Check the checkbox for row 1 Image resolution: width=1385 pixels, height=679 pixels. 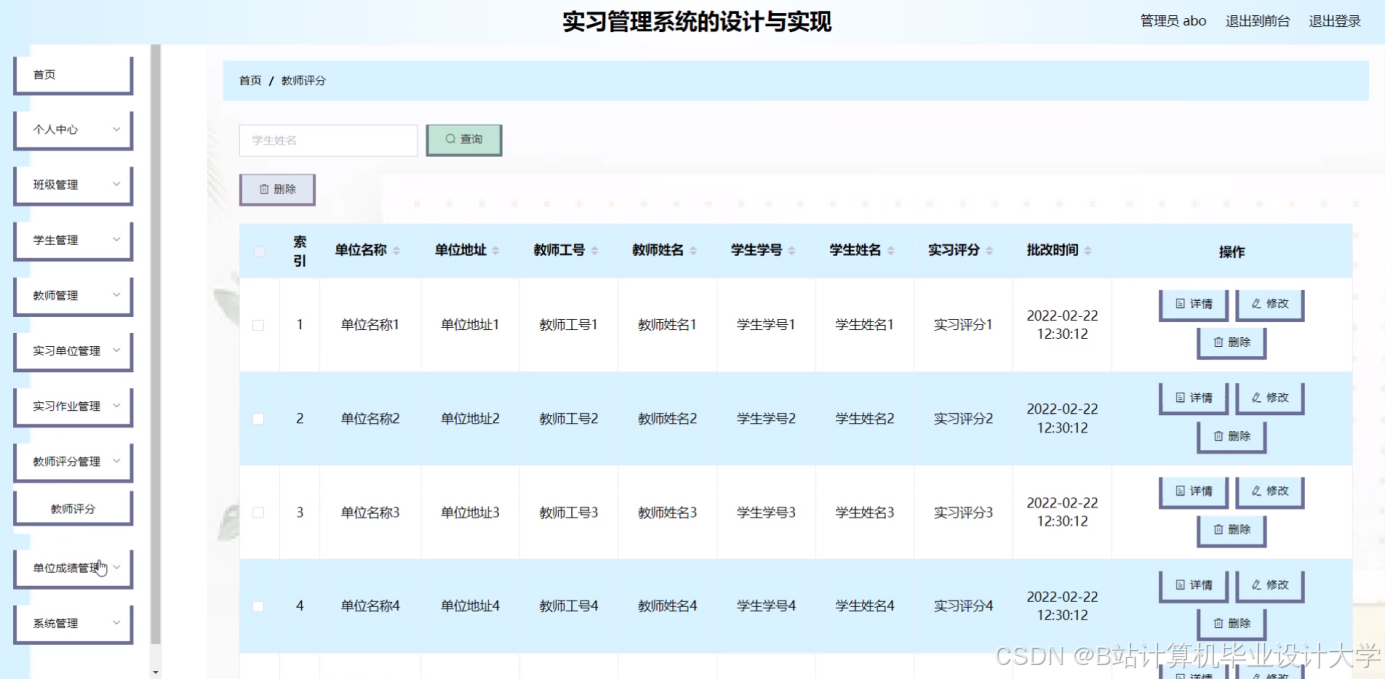259,325
